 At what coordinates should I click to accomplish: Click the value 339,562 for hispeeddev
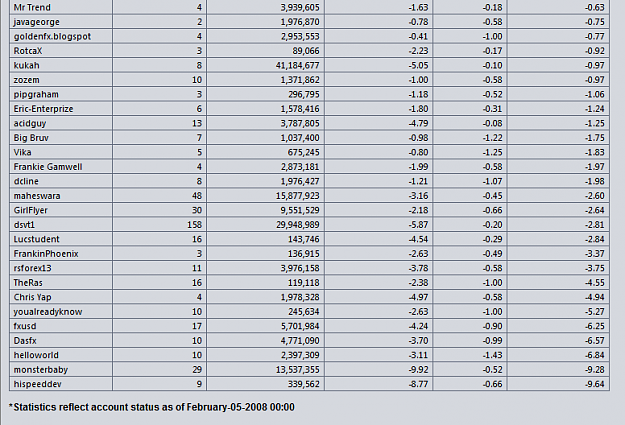pos(303,384)
